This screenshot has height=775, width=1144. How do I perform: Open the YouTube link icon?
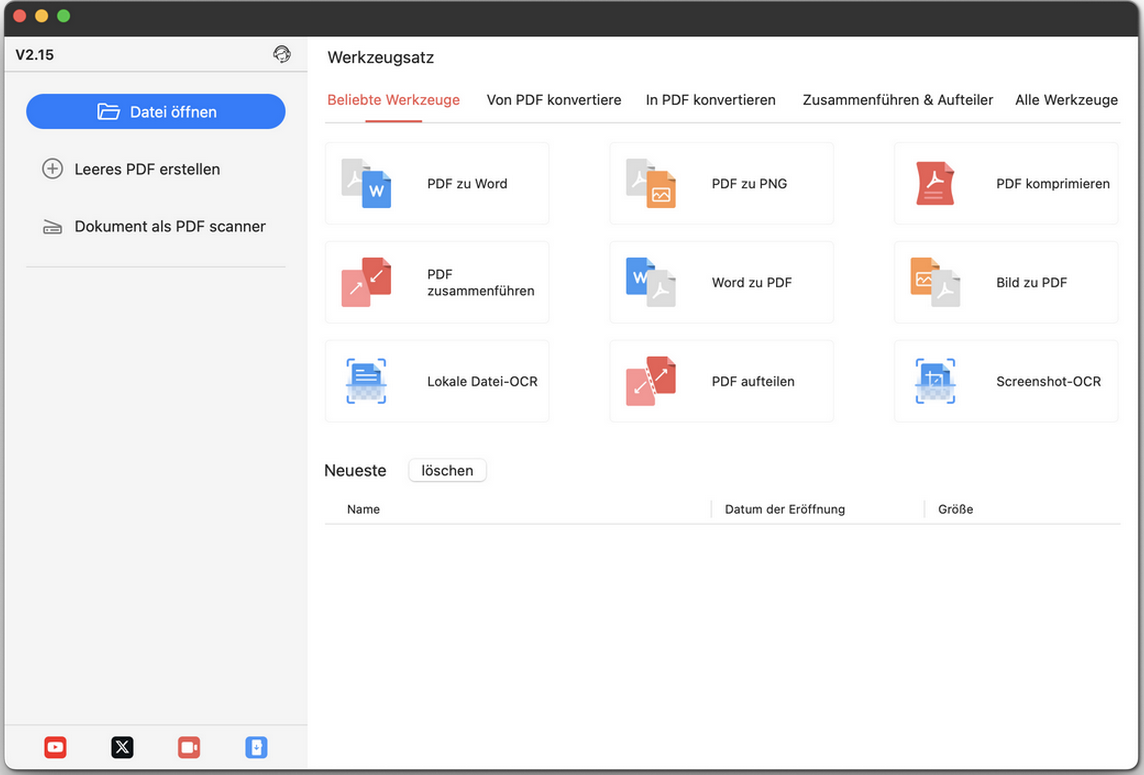[56, 747]
